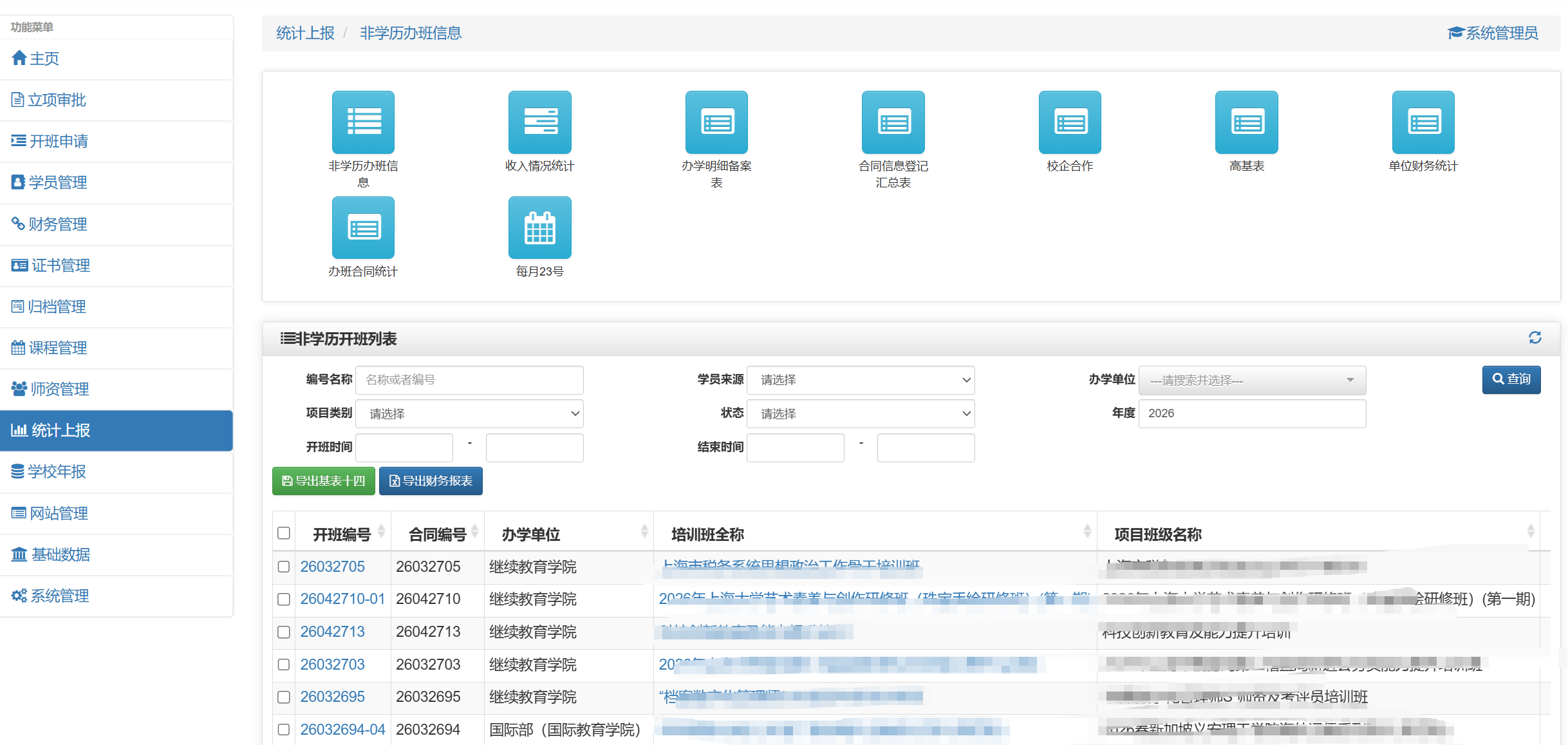The width and height of the screenshot is (1568, 745).
Task: Click the 查询 search button
Action: (1511, 379)
